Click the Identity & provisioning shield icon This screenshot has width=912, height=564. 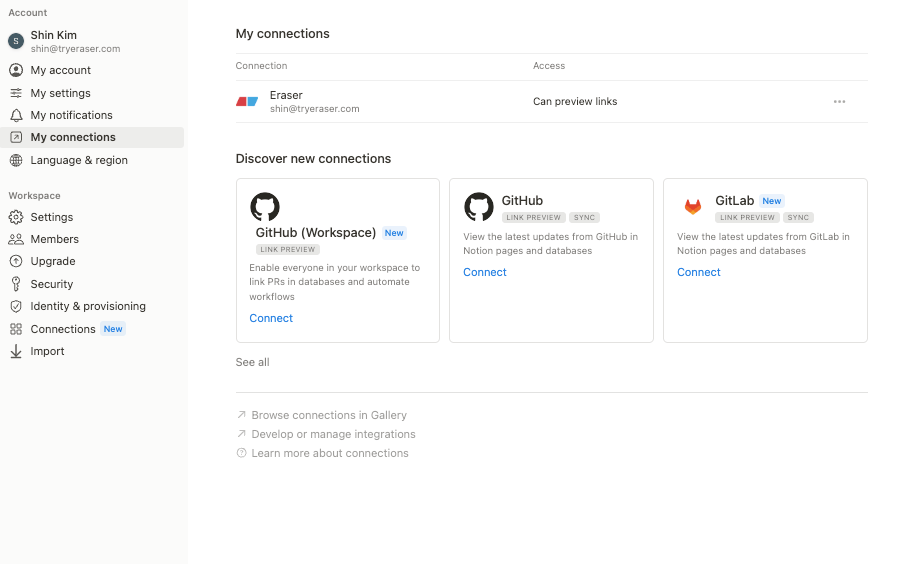[x=16, y=306]
